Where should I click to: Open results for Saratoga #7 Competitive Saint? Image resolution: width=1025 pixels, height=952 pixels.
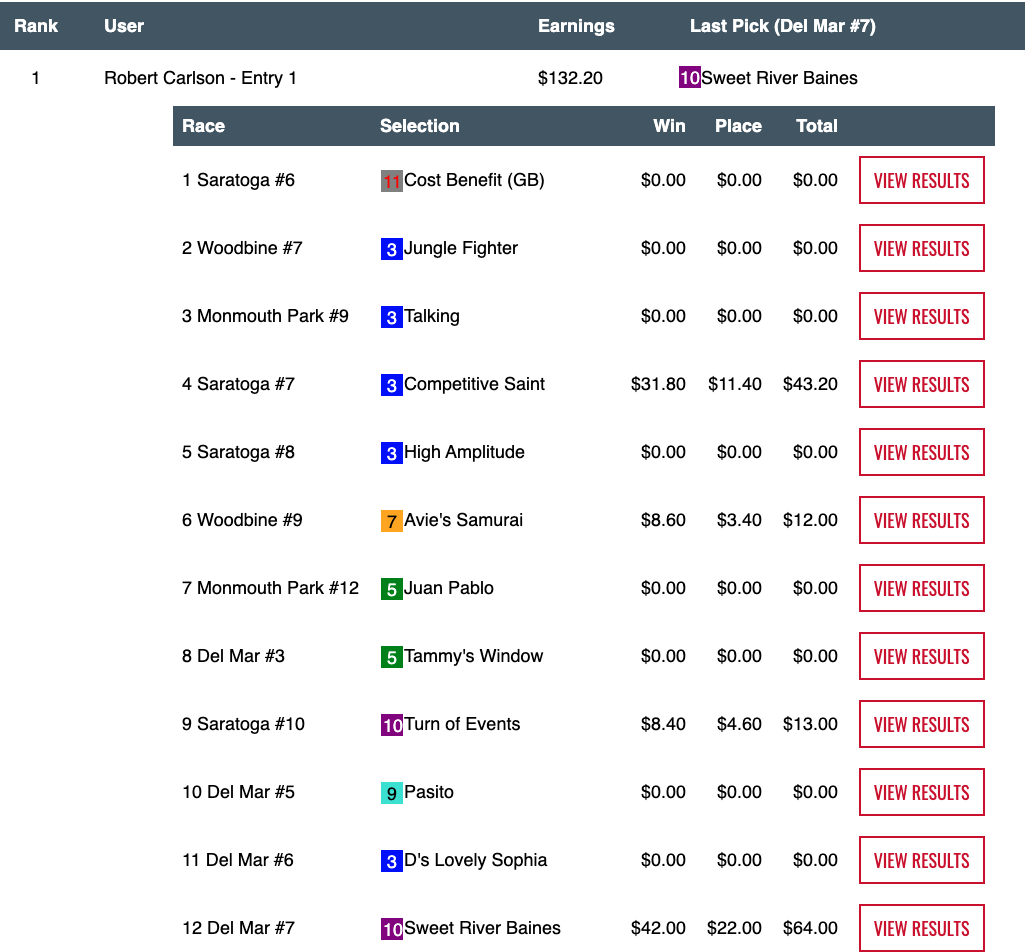pyautogui.click(x=921, y=385)
